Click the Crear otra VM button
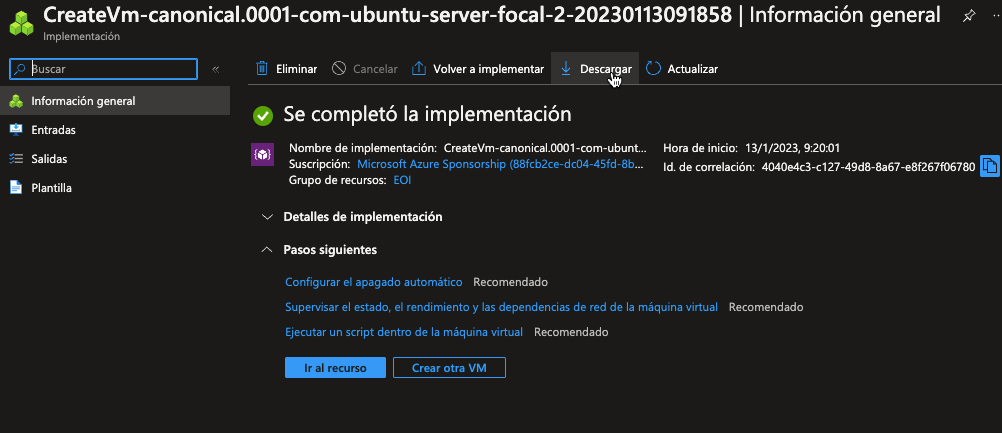1002x433 pixels. [x=449, y=368]
